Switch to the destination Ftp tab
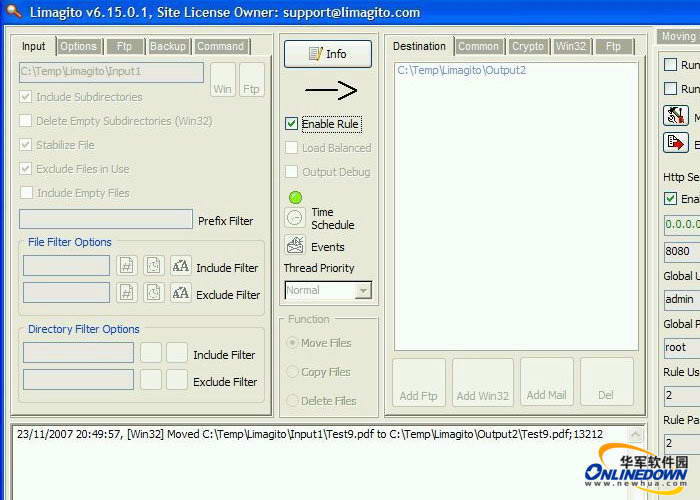The height and width of the screenshot is (500, 700). click(x=613, y=46)
